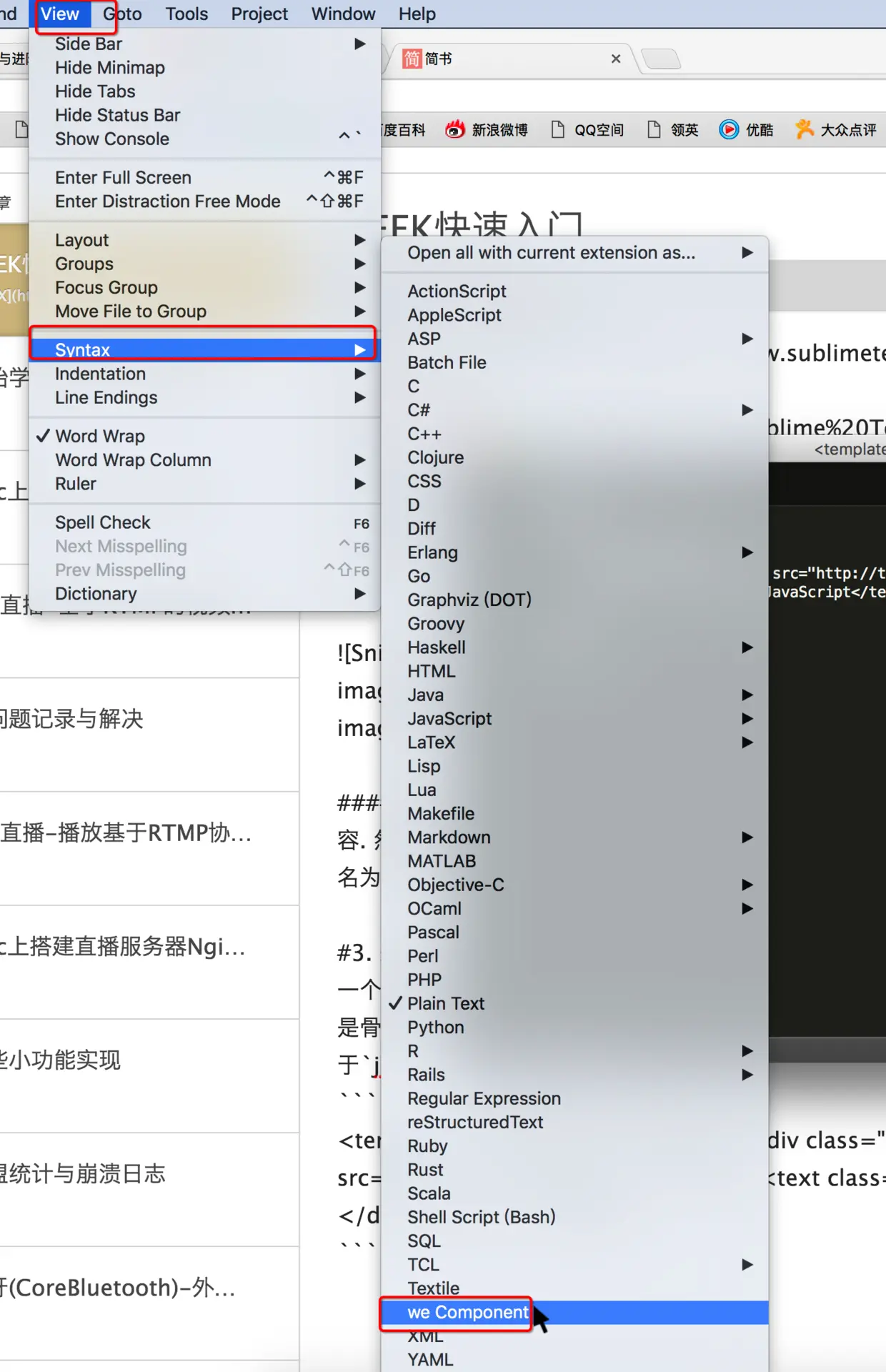The image size is (886, 1372).
Task: Open the 领英 bookmark
Action: (672, 129)
